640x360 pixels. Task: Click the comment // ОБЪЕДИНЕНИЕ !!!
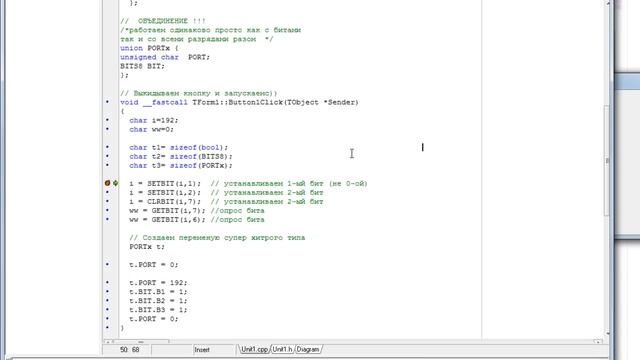click(x=163, y=21)
